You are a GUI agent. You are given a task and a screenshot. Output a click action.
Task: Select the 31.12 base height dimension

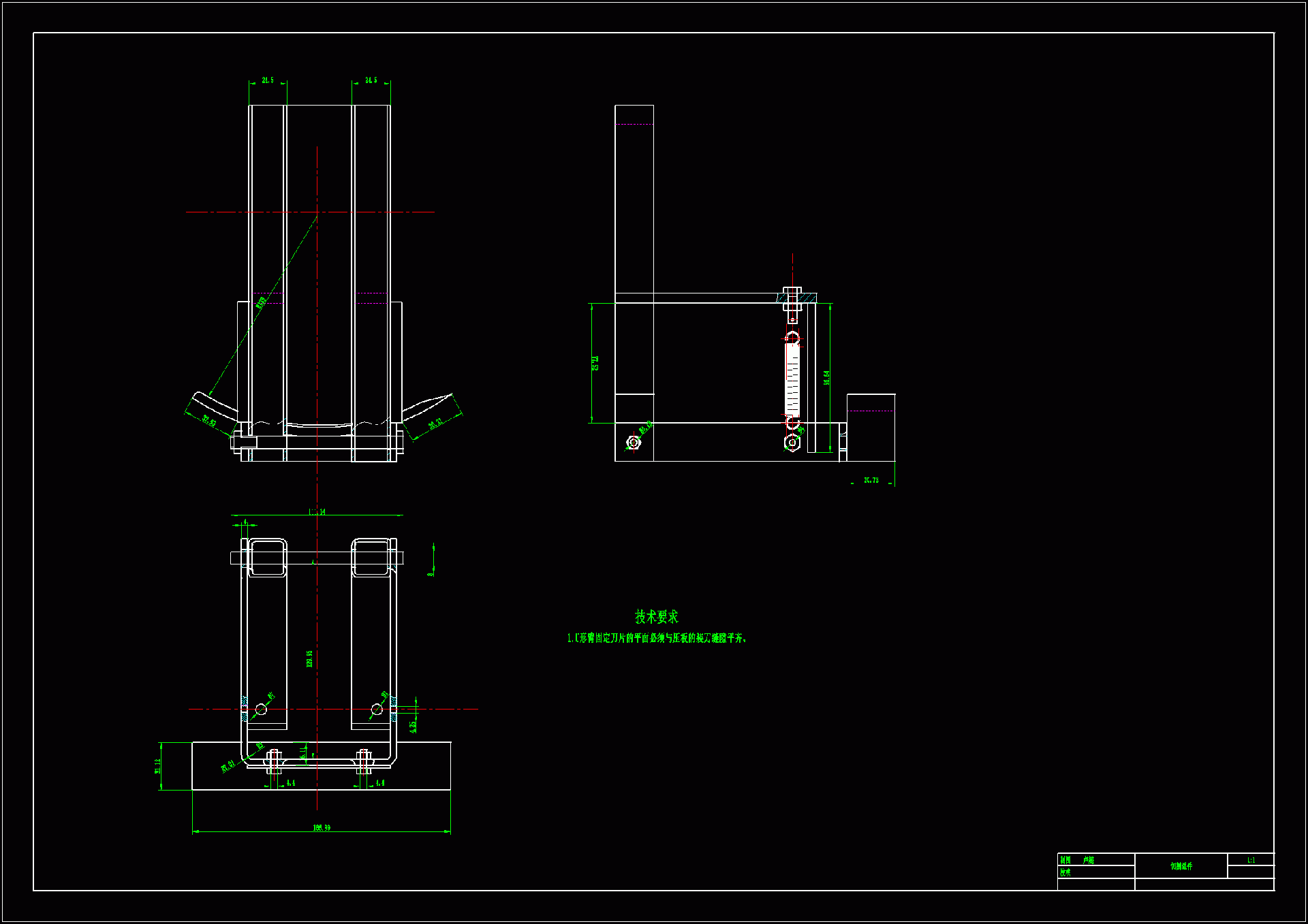coord(158,766)
